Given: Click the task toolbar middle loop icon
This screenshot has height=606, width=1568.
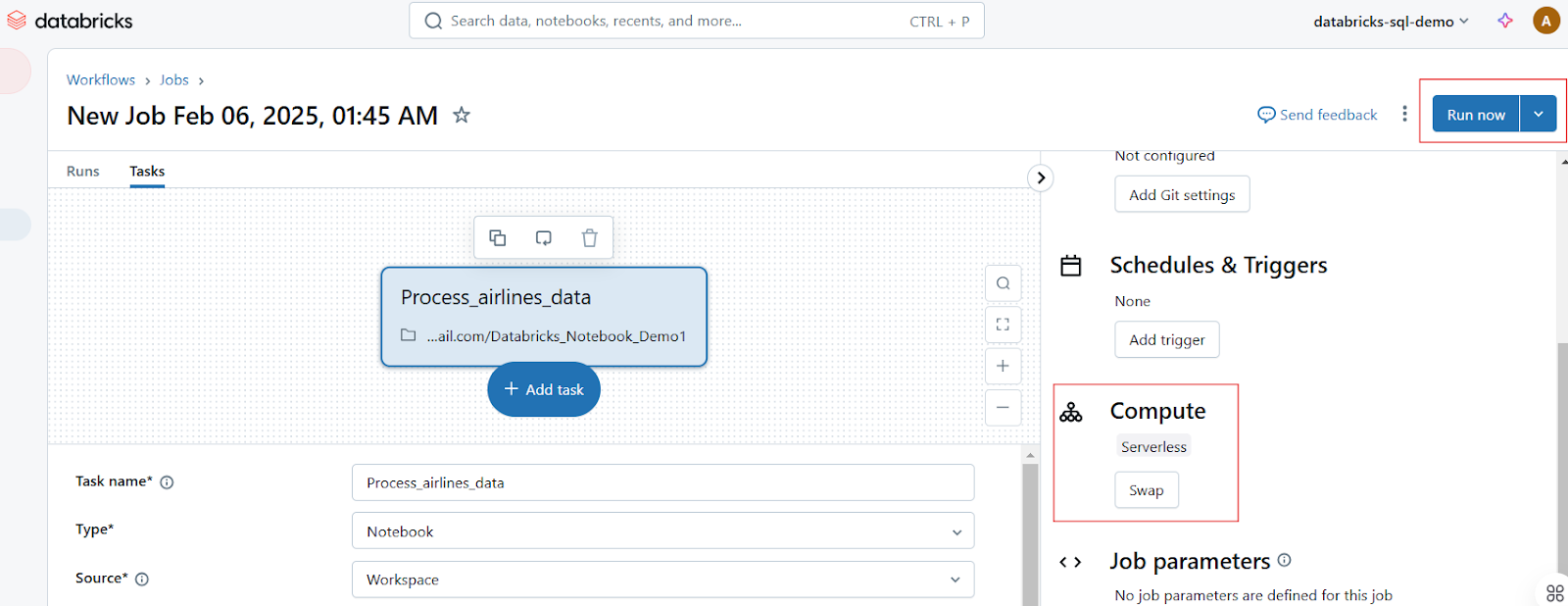Looking at the screenshot, I should (543, 238).
